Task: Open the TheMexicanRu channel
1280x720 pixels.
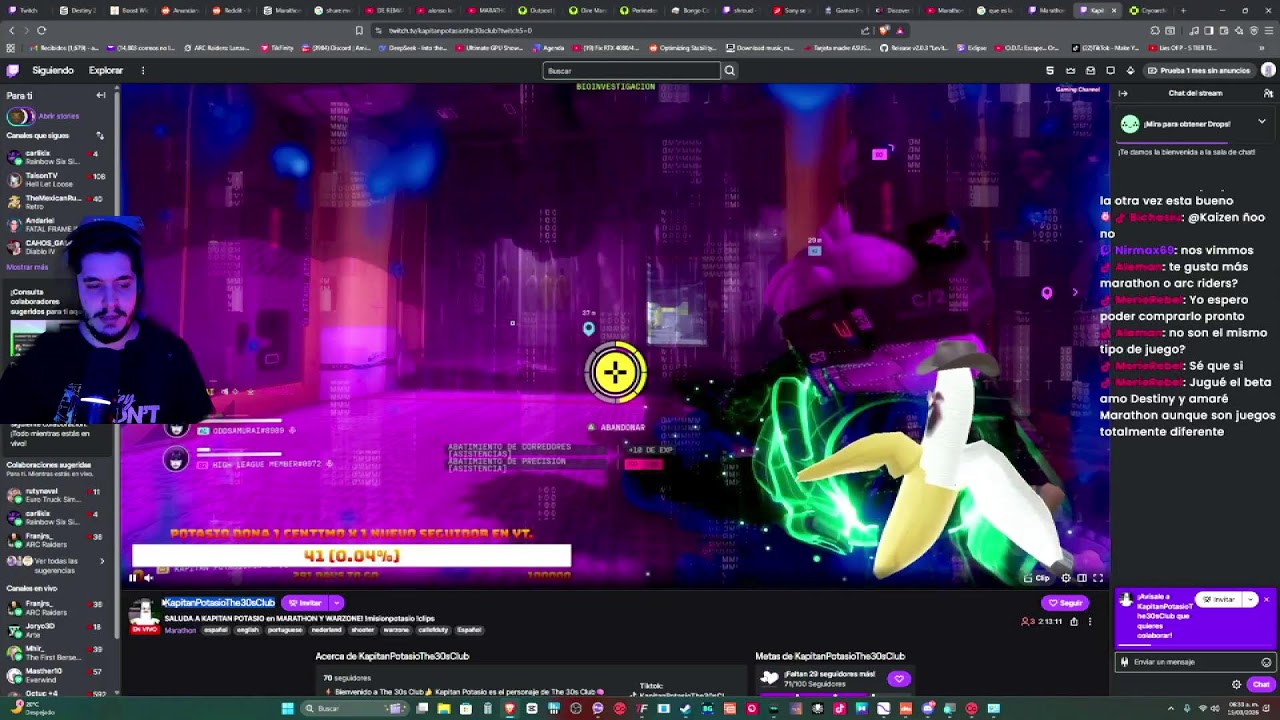Action: (57, 201)
